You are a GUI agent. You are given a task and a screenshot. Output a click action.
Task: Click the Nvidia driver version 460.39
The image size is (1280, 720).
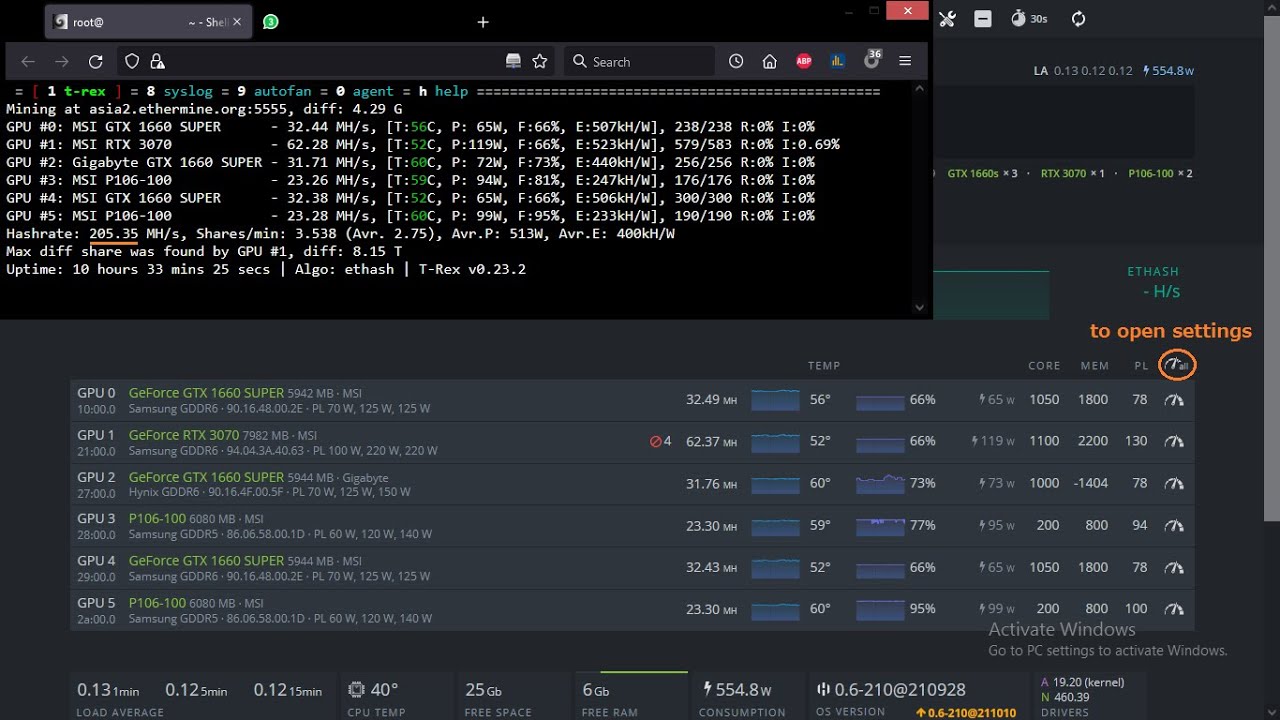click(x=1071, y=698)
